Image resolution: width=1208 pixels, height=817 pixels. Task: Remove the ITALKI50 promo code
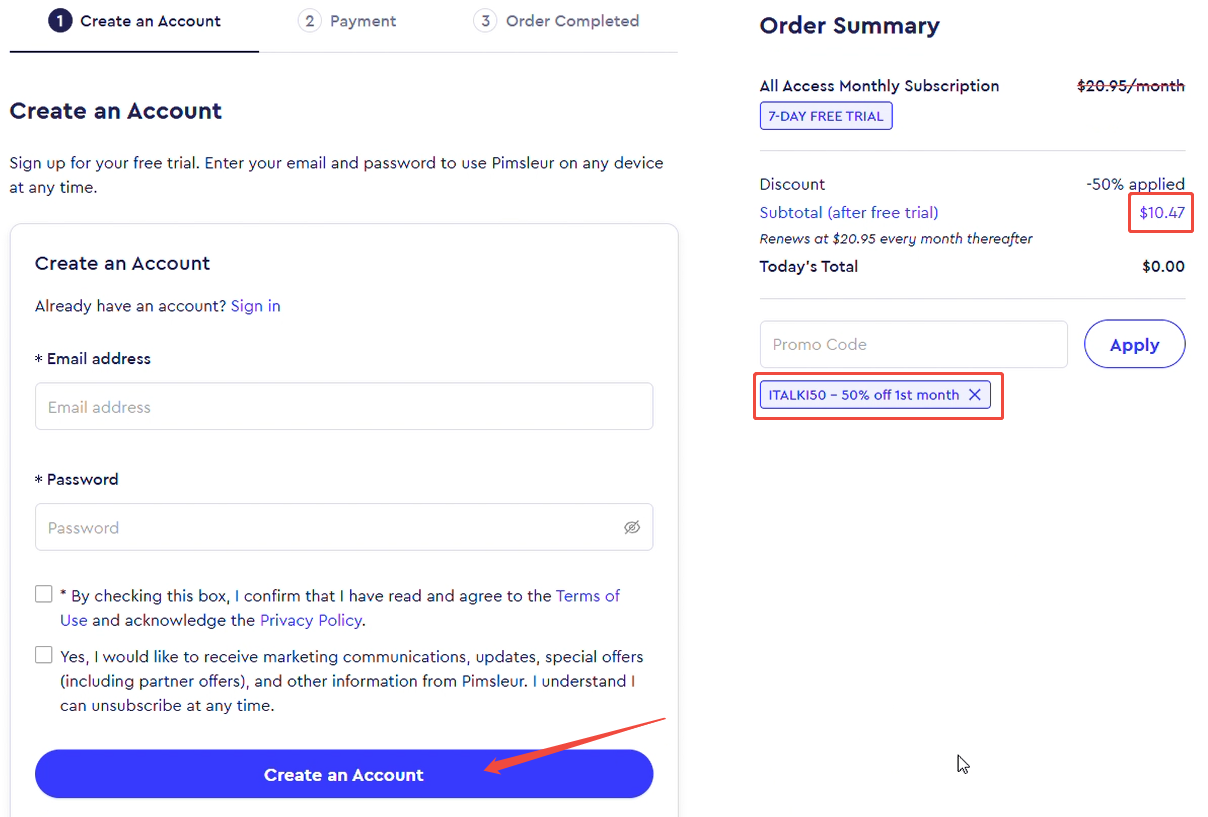(x=975, y=395)
